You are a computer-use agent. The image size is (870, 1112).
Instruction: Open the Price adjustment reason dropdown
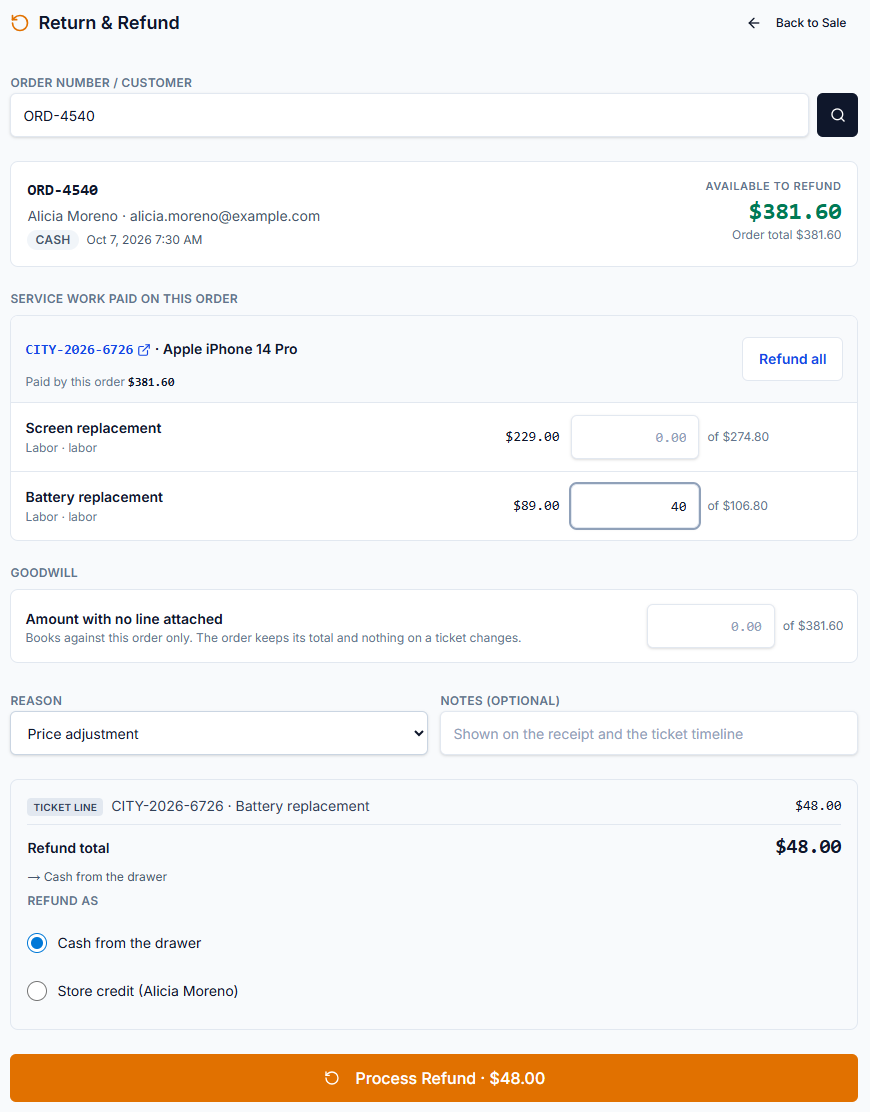(x=219, y=733)
